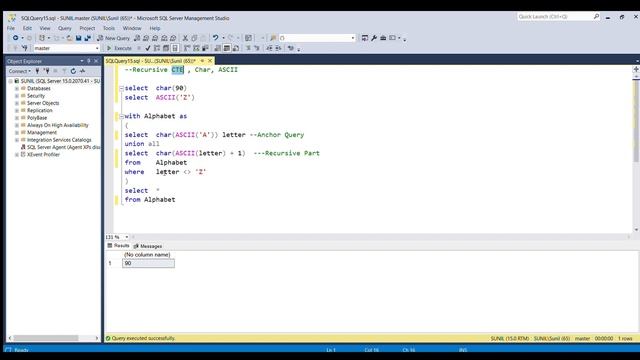Open the Edit menu

[27, 28]
